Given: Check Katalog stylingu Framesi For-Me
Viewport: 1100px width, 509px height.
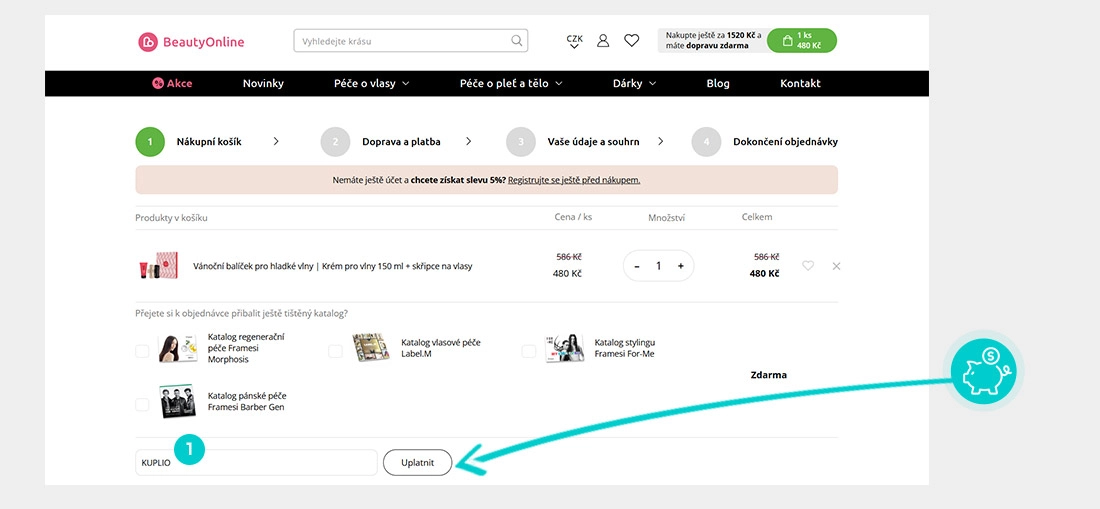Looking at the screenshot, I should [528, 351].
